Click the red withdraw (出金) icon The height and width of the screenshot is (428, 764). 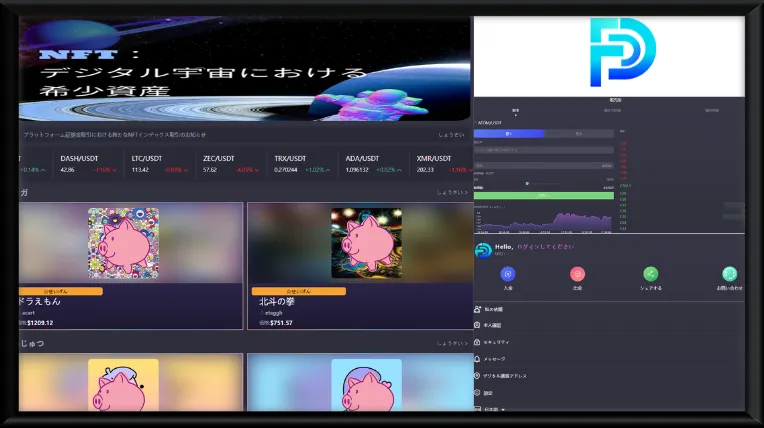577,274
